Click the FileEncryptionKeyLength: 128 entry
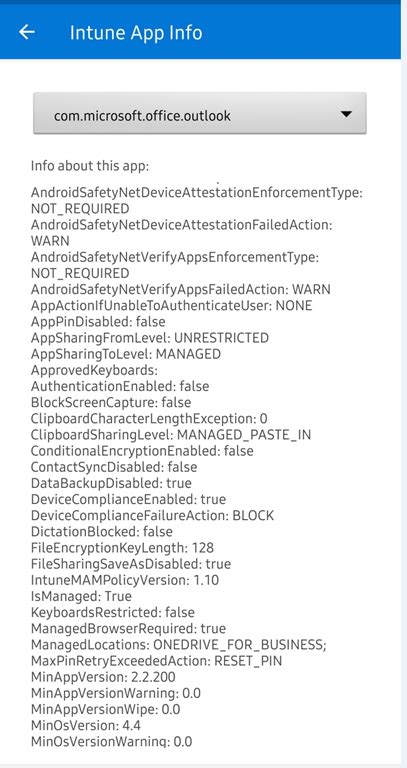This screenshot has width=407, height=768. coord(122,548)
